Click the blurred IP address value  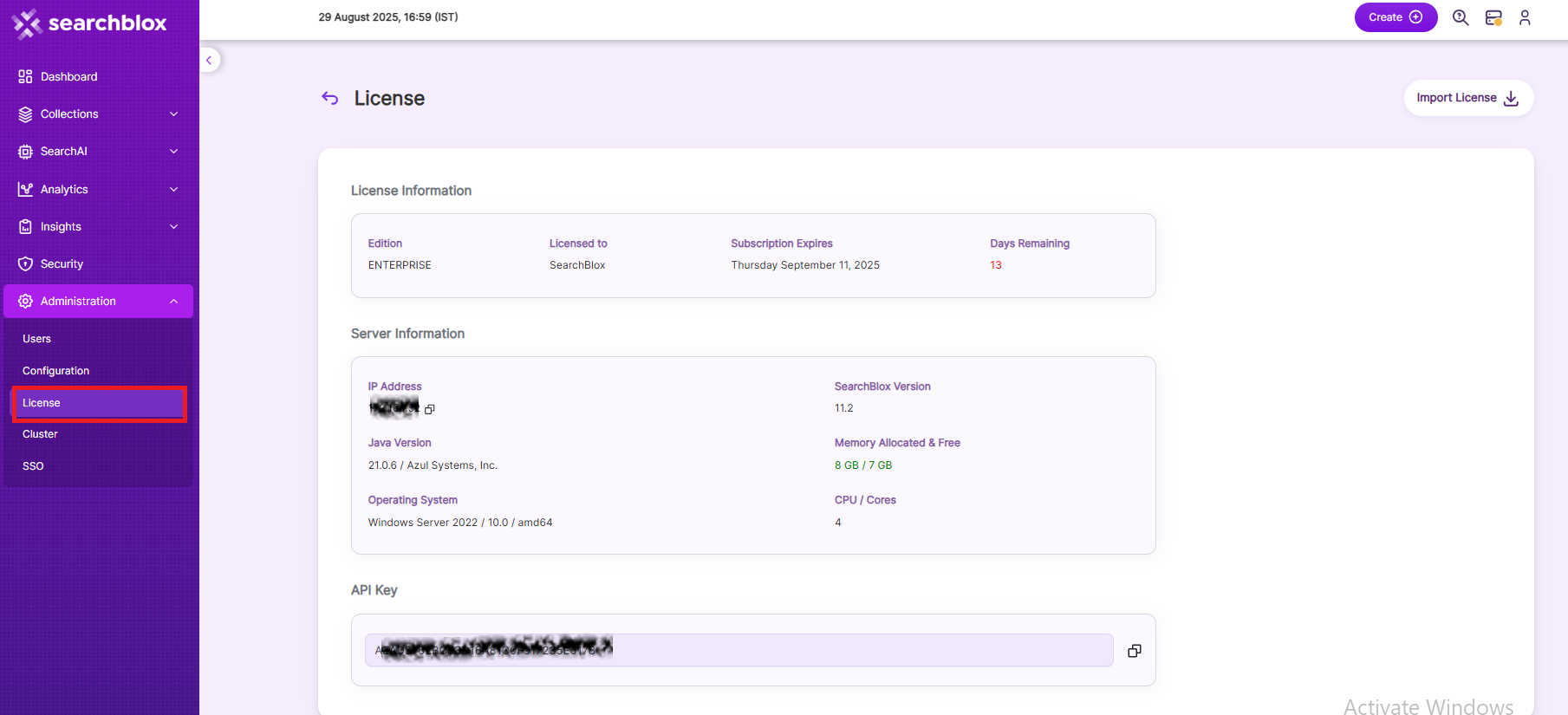pyautogui.click(x=394, y=407)
